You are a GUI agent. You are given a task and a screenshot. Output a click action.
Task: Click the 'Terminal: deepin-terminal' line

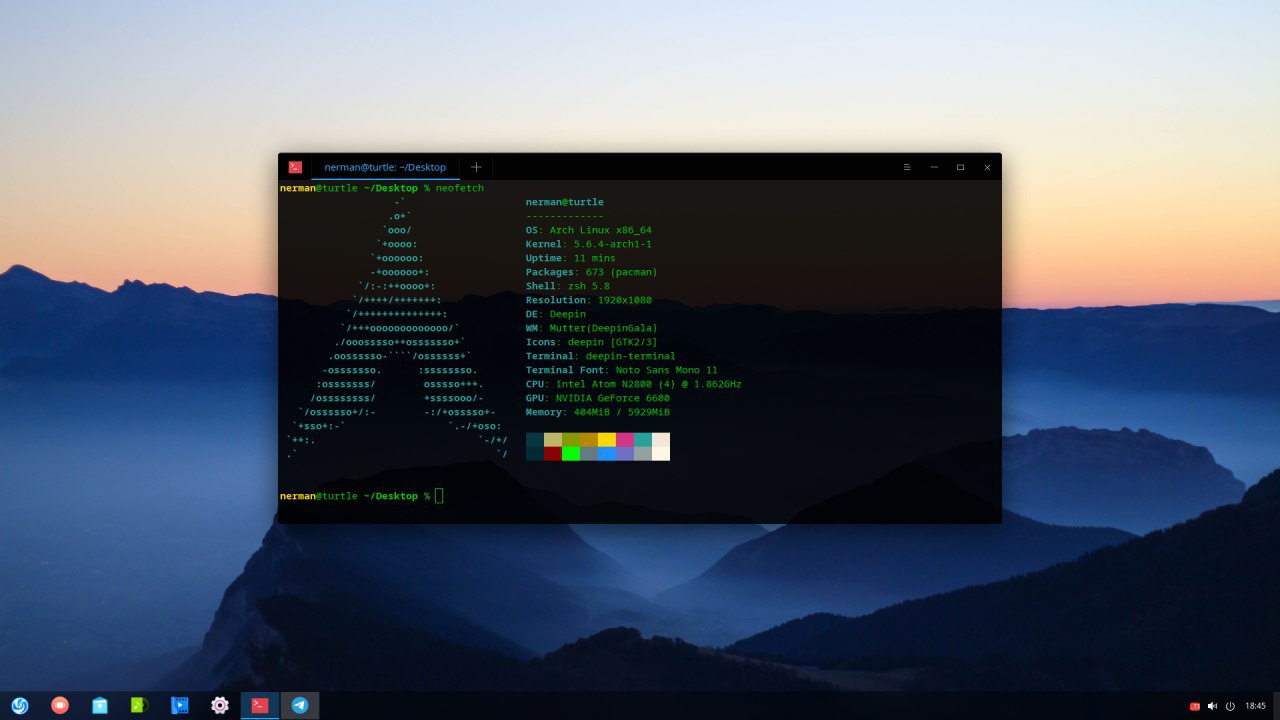click(601, 356)
